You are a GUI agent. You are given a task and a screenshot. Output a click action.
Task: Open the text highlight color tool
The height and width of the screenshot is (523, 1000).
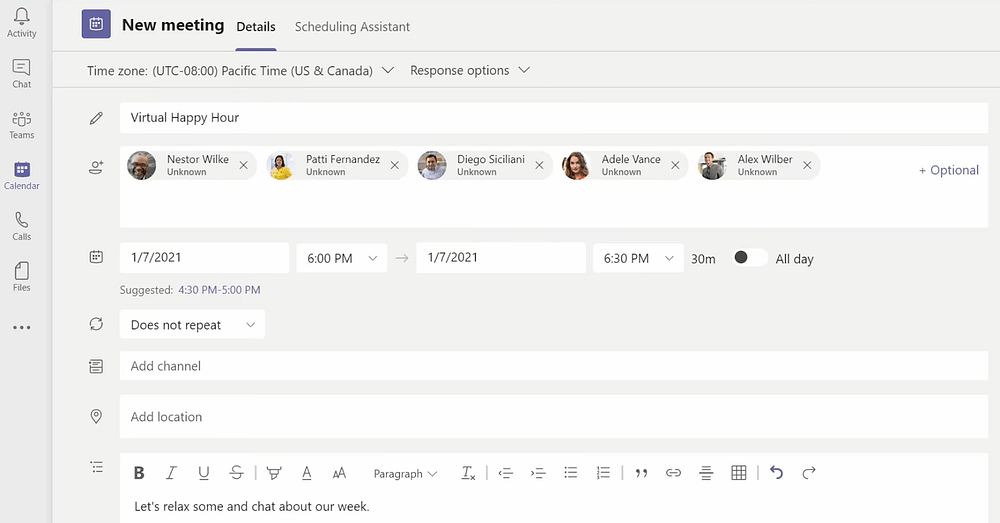274,473
